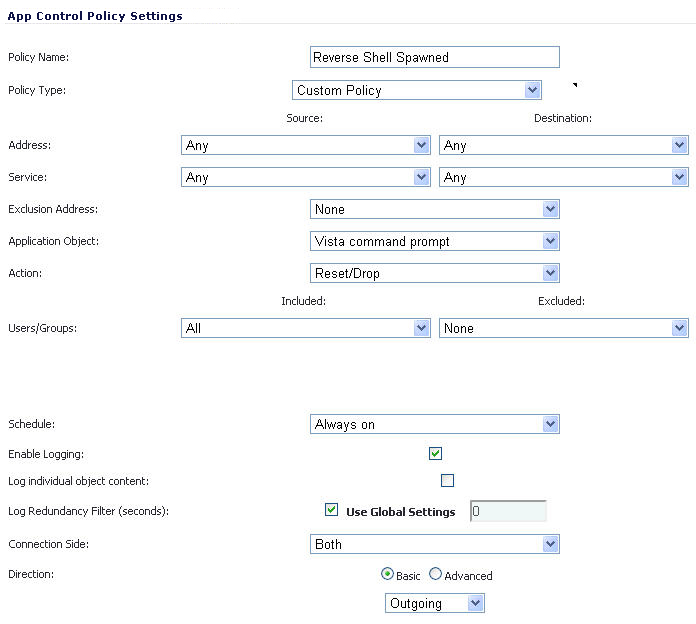This screenshot has height=624, width=696.
Task: Select the Advanced direction radio button
Action: point(435,574)
